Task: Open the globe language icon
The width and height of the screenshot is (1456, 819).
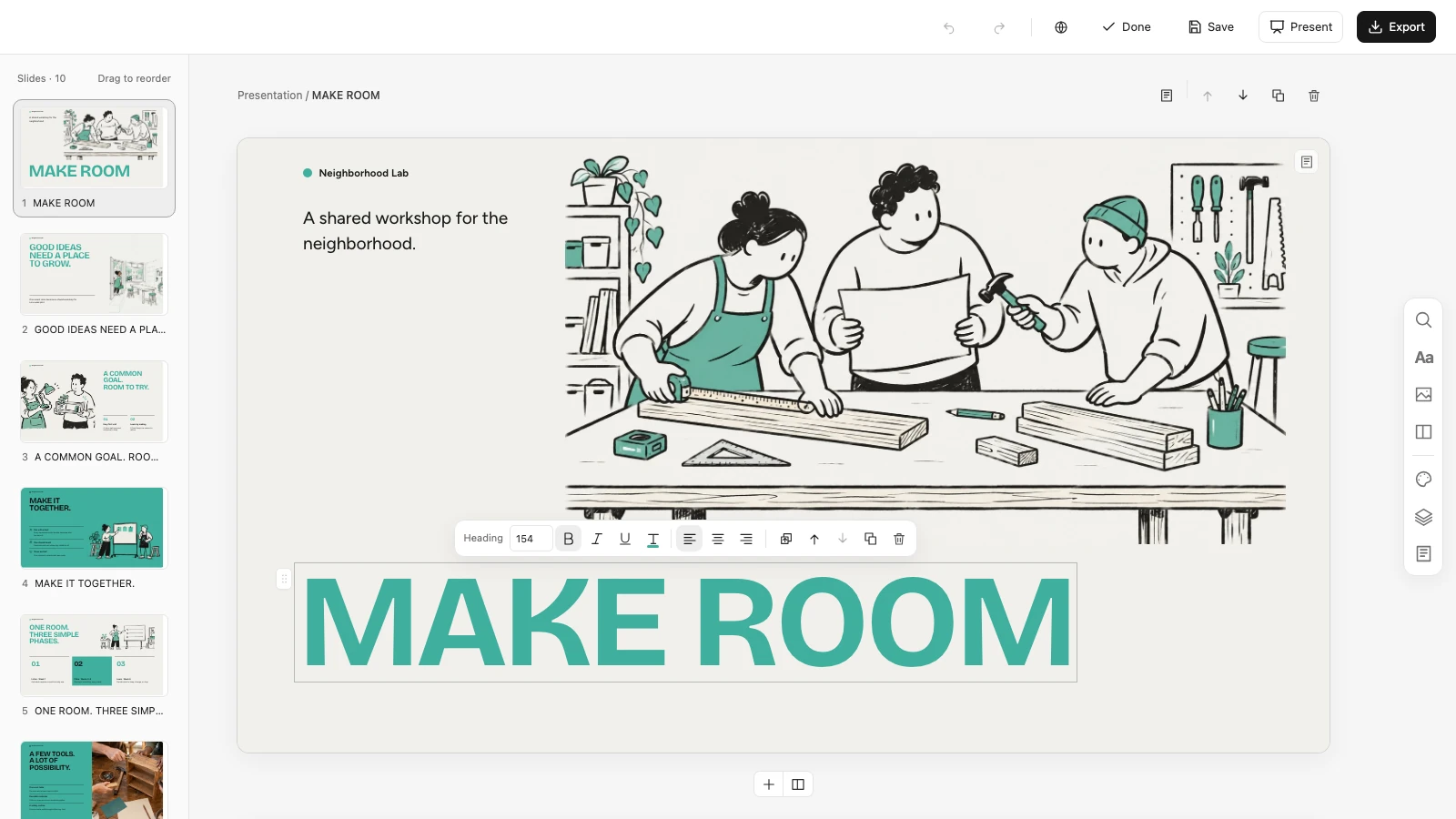Action: tap(1061, 27)
